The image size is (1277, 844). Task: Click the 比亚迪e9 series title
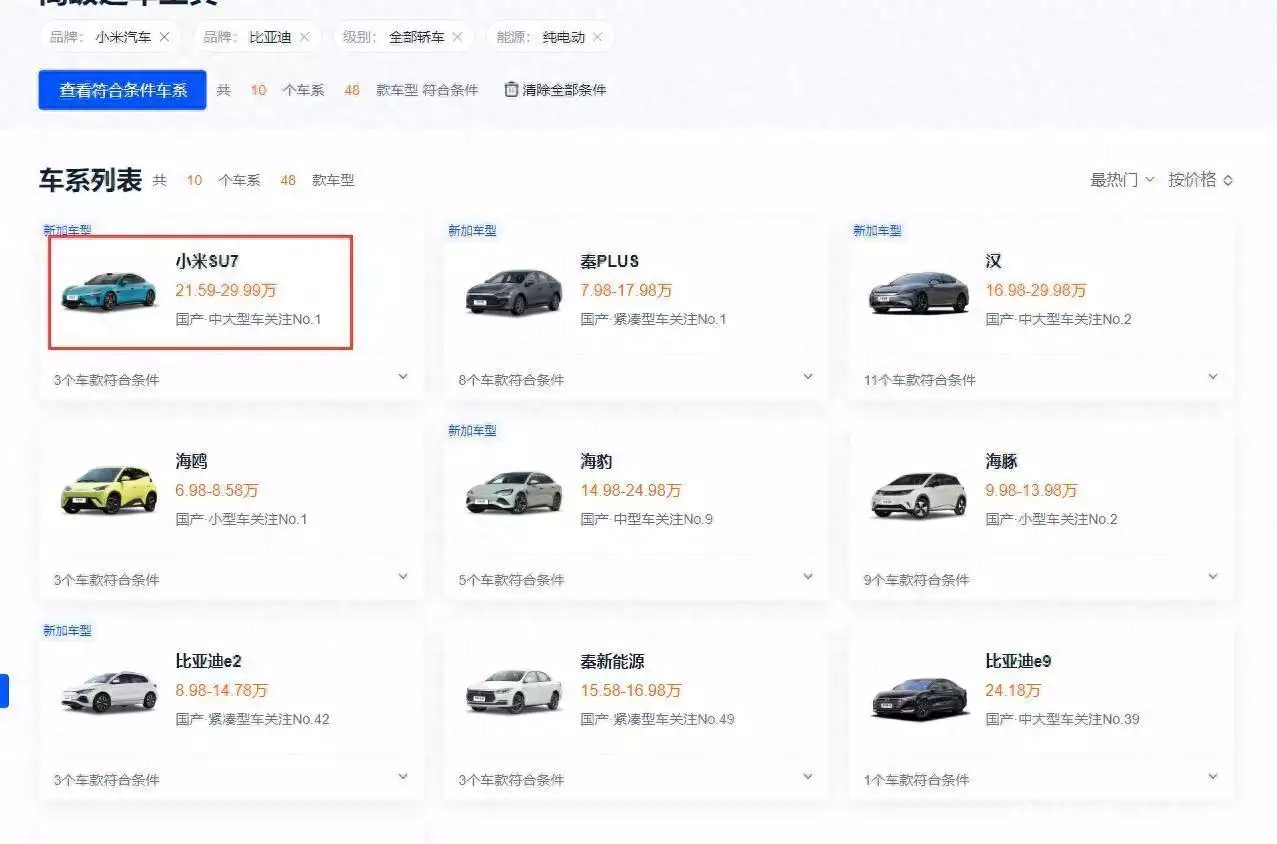tap(1018, 661)
